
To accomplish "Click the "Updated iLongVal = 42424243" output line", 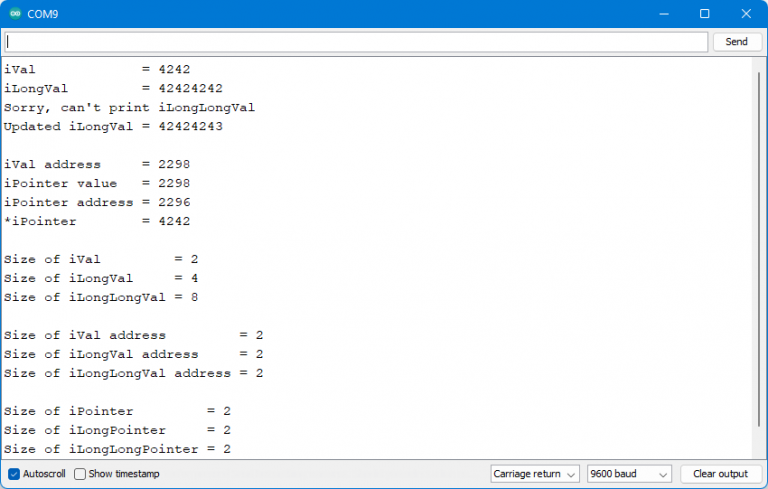I will 113,127.
